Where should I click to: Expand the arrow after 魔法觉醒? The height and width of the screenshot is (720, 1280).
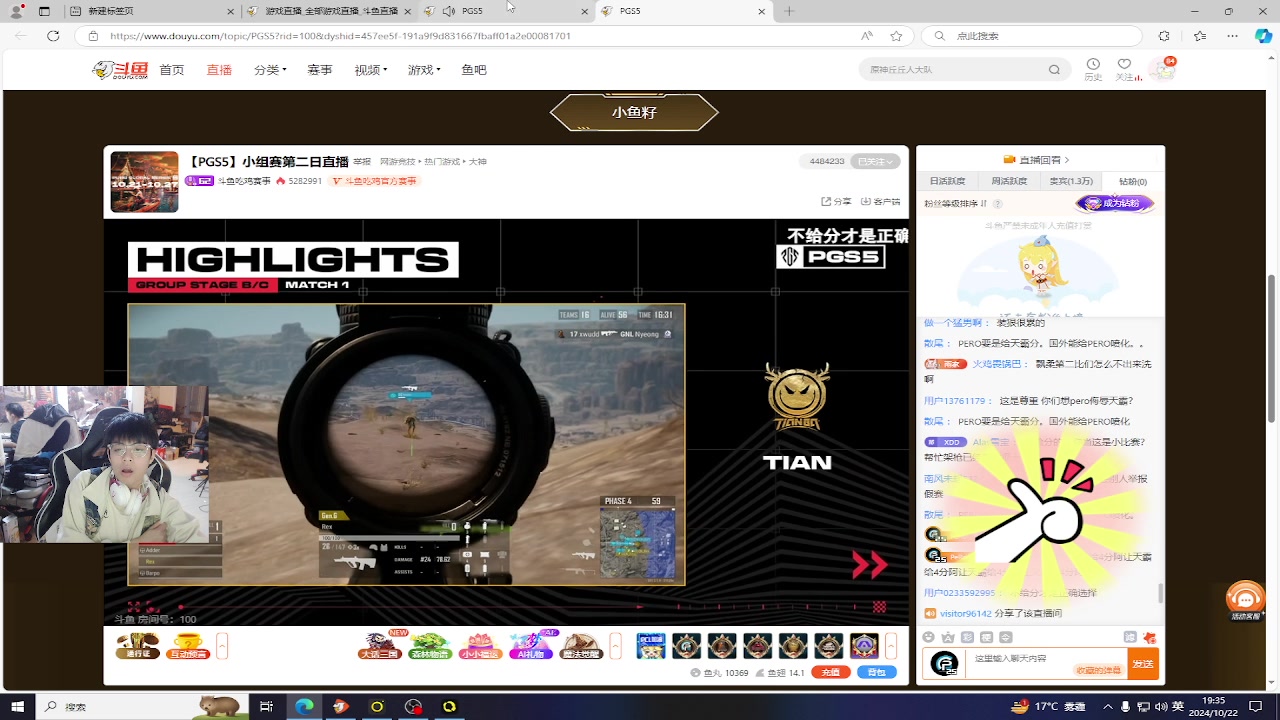(x=616, y=646)
